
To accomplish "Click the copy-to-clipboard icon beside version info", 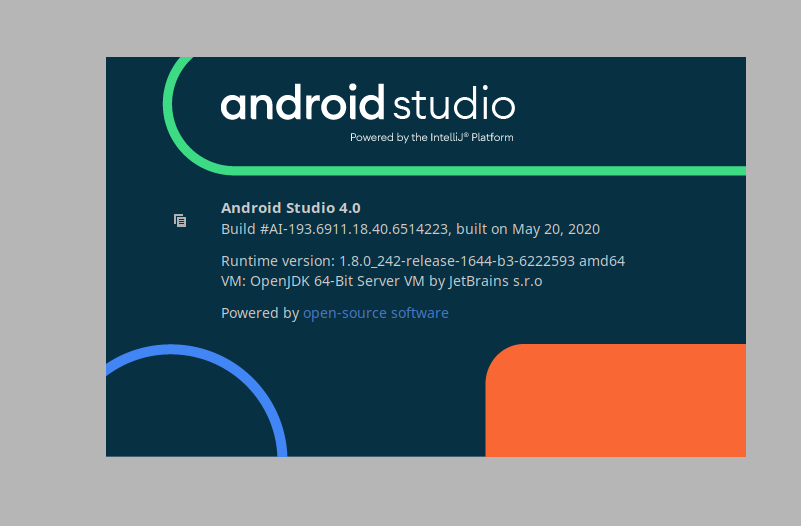I will pos(180,221).
